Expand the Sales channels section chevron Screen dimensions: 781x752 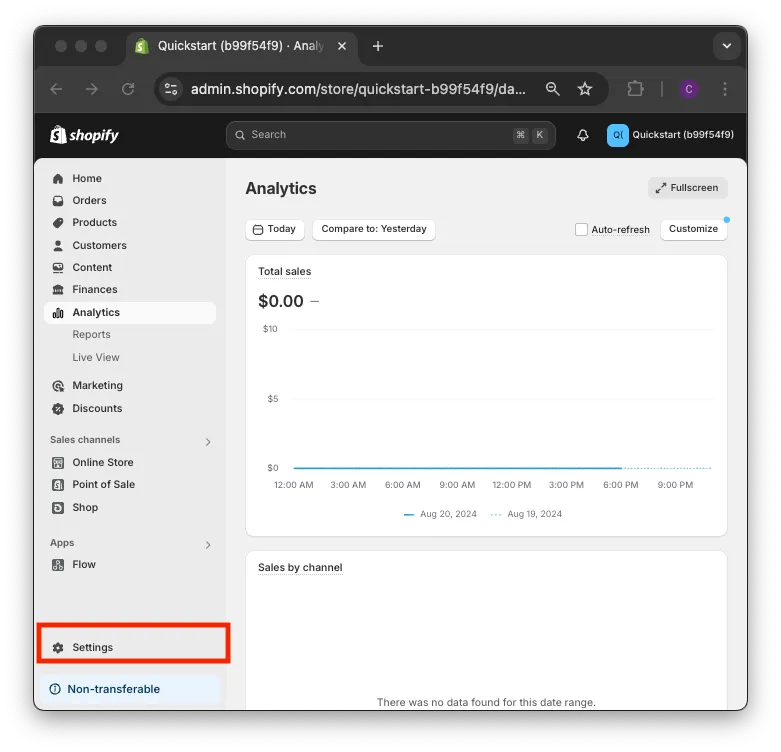(208, 442)
